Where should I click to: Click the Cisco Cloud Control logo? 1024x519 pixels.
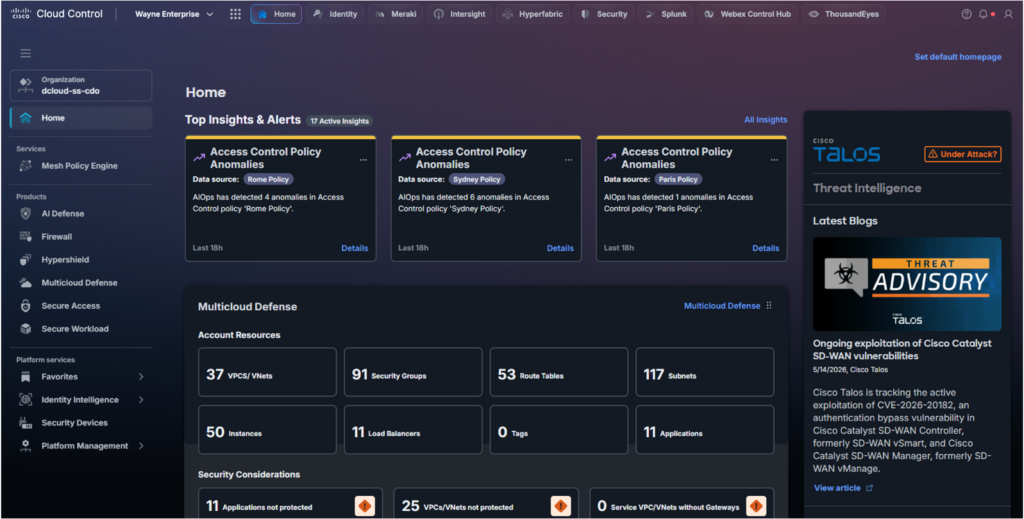[x=57, y=14]
